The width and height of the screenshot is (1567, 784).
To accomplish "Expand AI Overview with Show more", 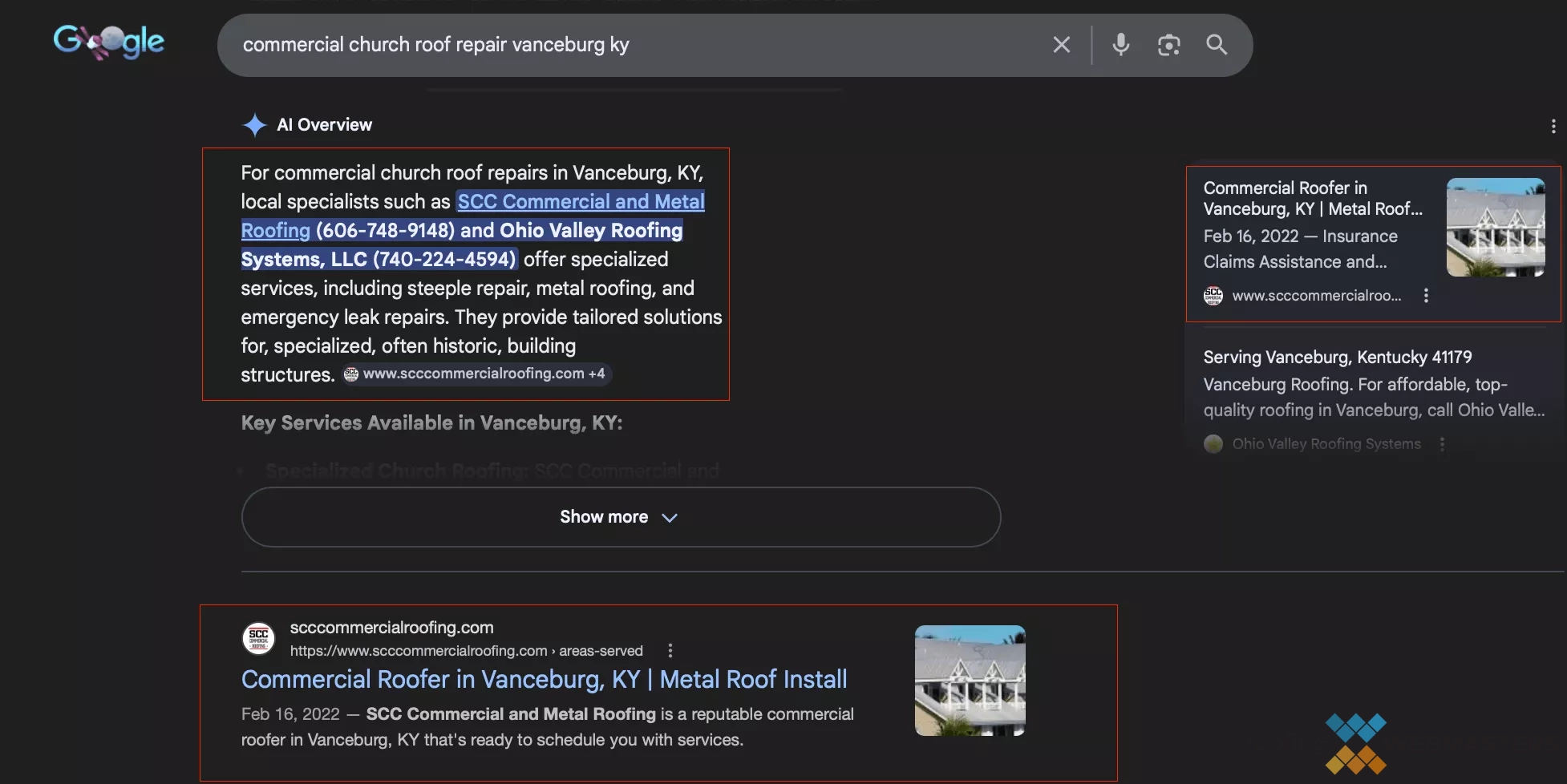I will pos(621,517).
